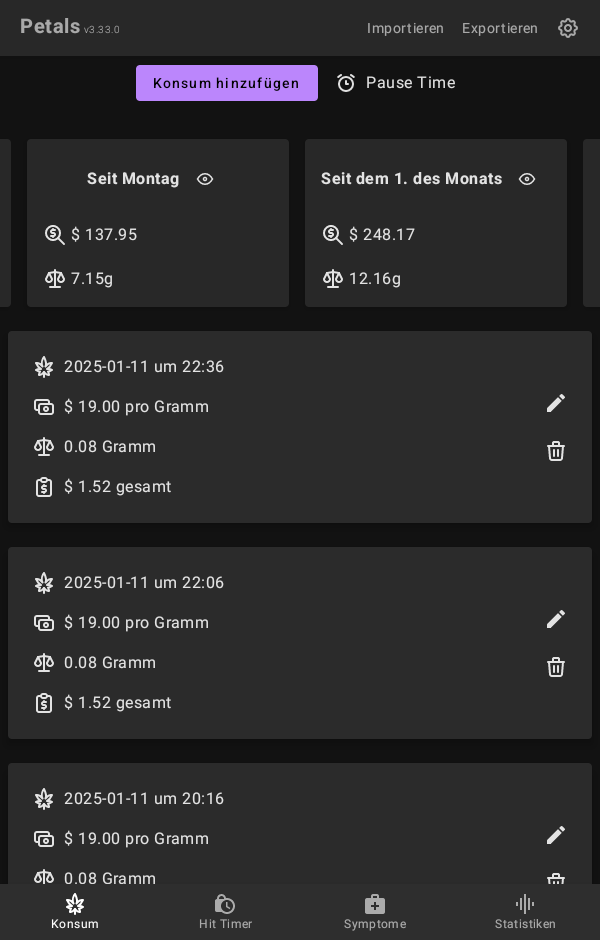This screenshot has width=600, height=940.
Task: Click the cannabis leaf icon at 22:36 entry
Action: [x=44, y=367]
